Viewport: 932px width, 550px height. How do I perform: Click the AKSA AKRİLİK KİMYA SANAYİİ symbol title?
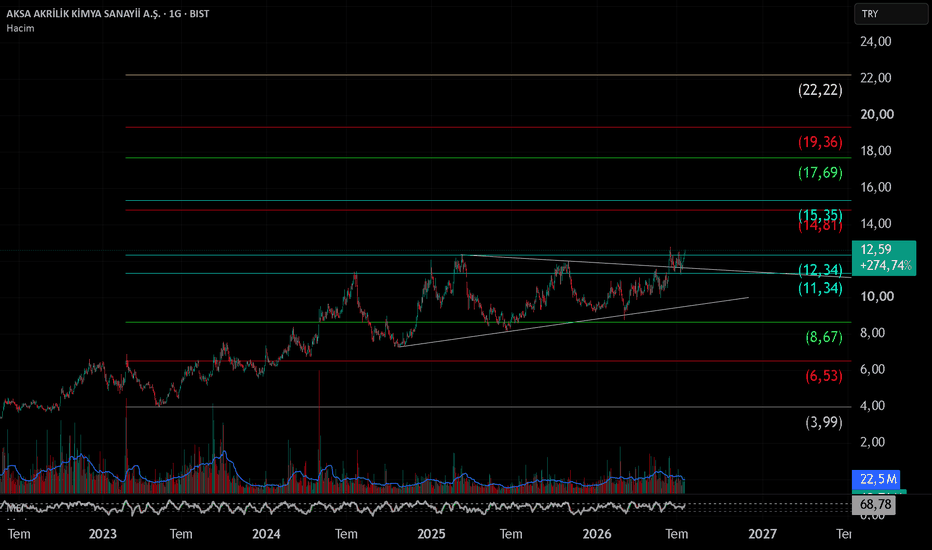click(83, 14)
